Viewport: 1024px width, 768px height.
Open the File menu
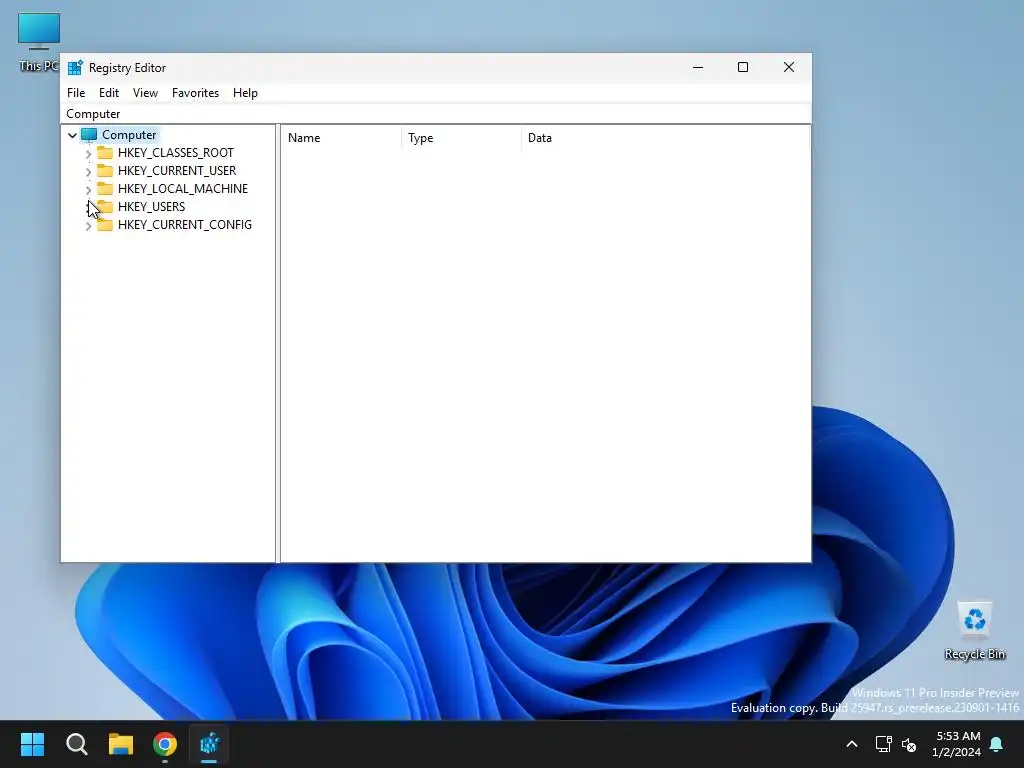point(76,93)
